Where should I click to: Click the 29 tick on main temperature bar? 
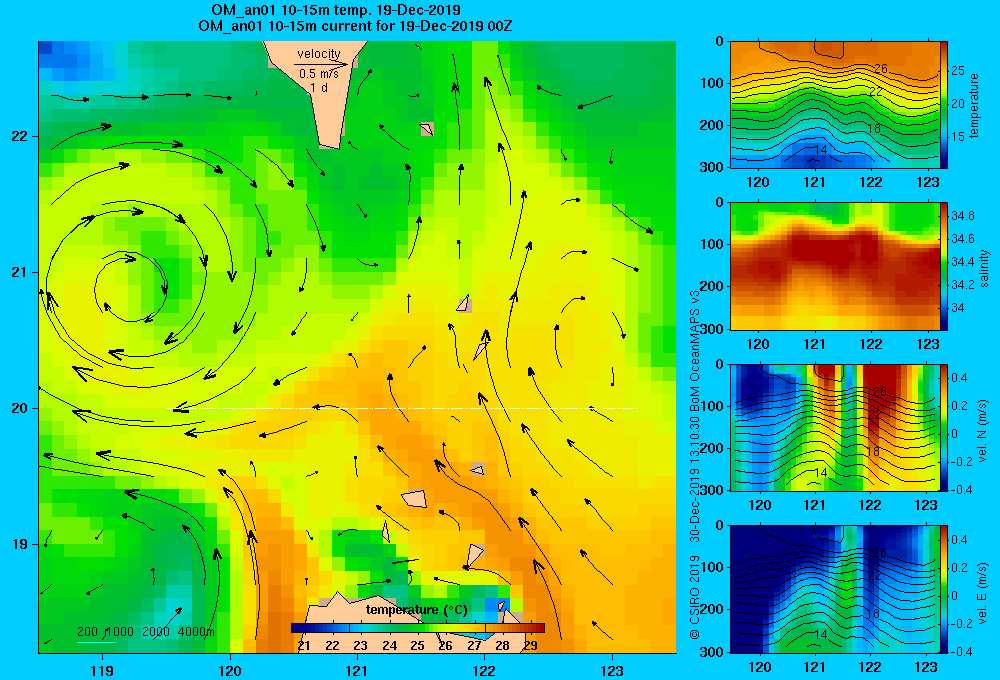pyautogui.click(x=530, y=646)
